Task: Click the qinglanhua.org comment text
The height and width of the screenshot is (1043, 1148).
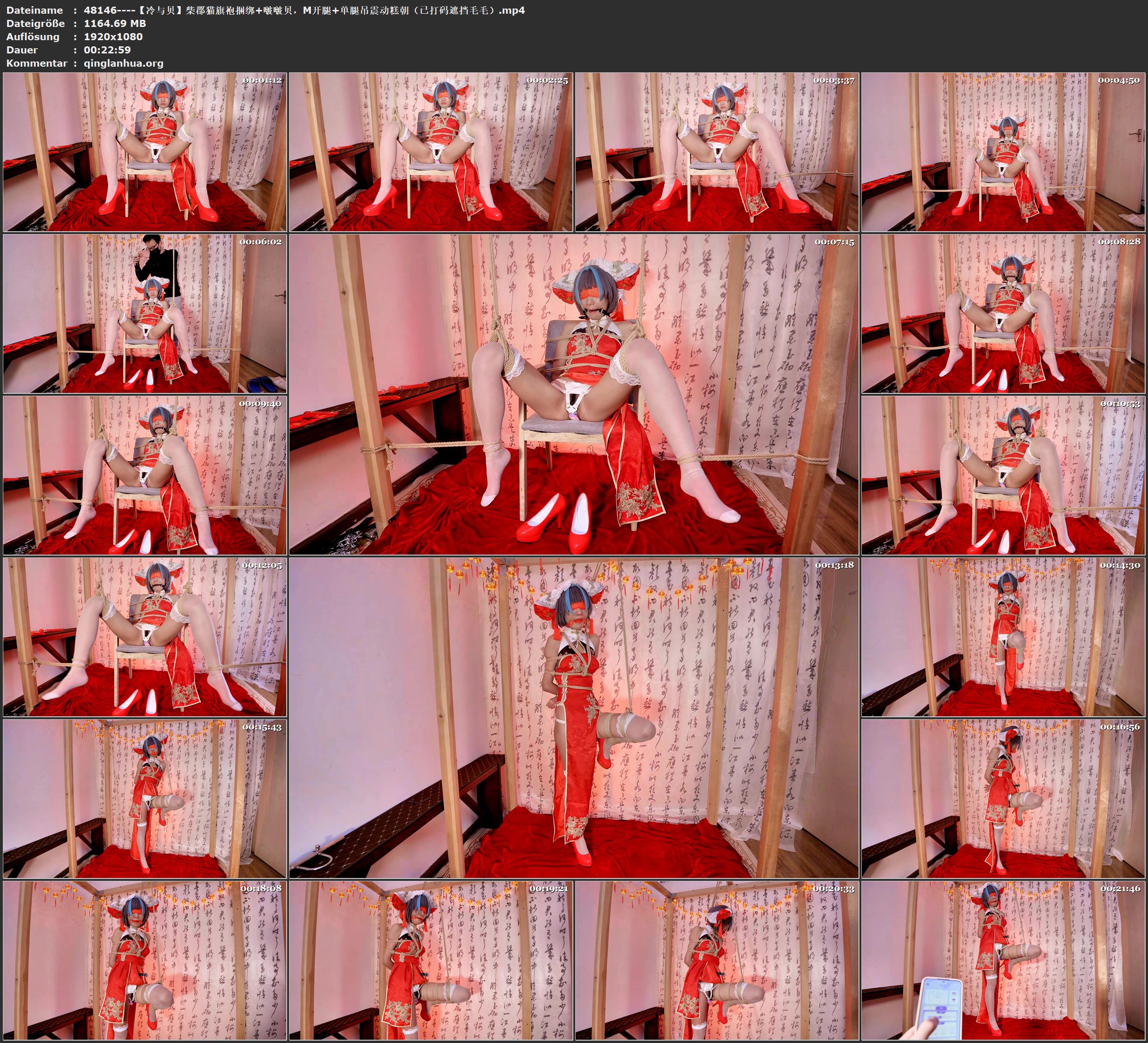Action: point(123,63)
